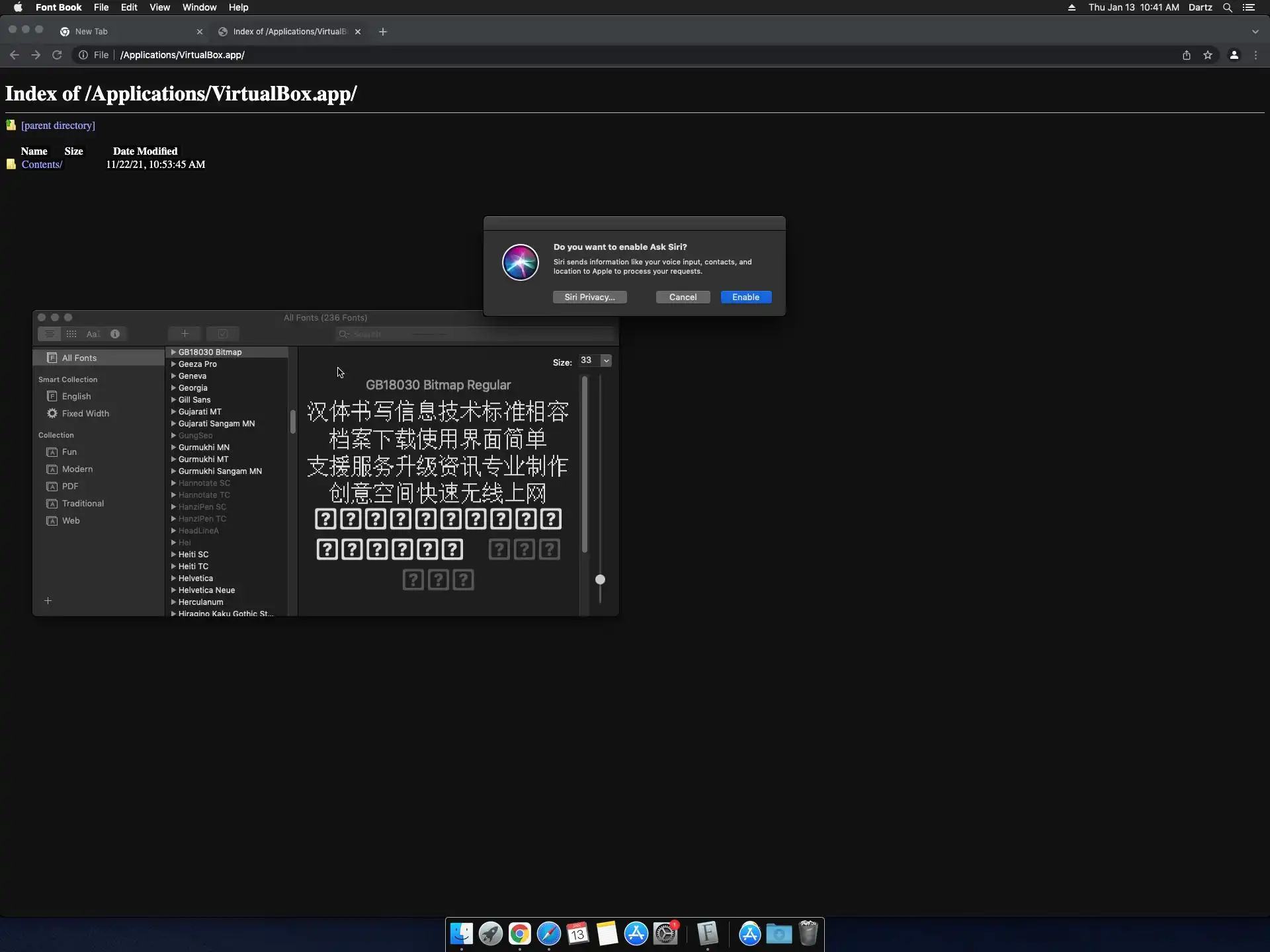The image size is (1270, 952).
Task: Open Font Book icon in Dock
Action: [707, 933]
